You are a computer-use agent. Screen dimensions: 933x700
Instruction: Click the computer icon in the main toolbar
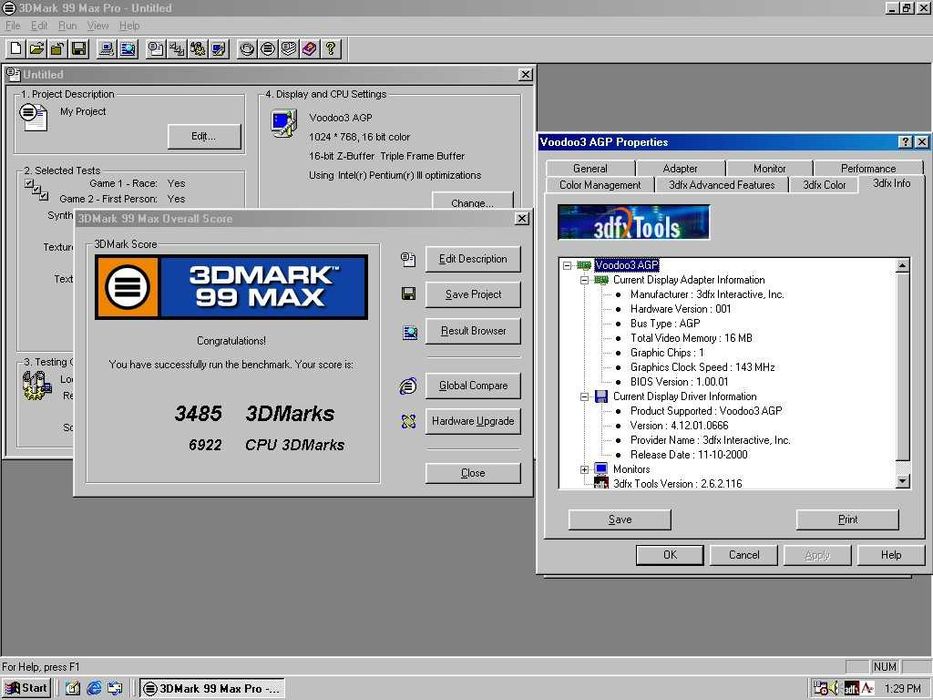pos(107,49)
